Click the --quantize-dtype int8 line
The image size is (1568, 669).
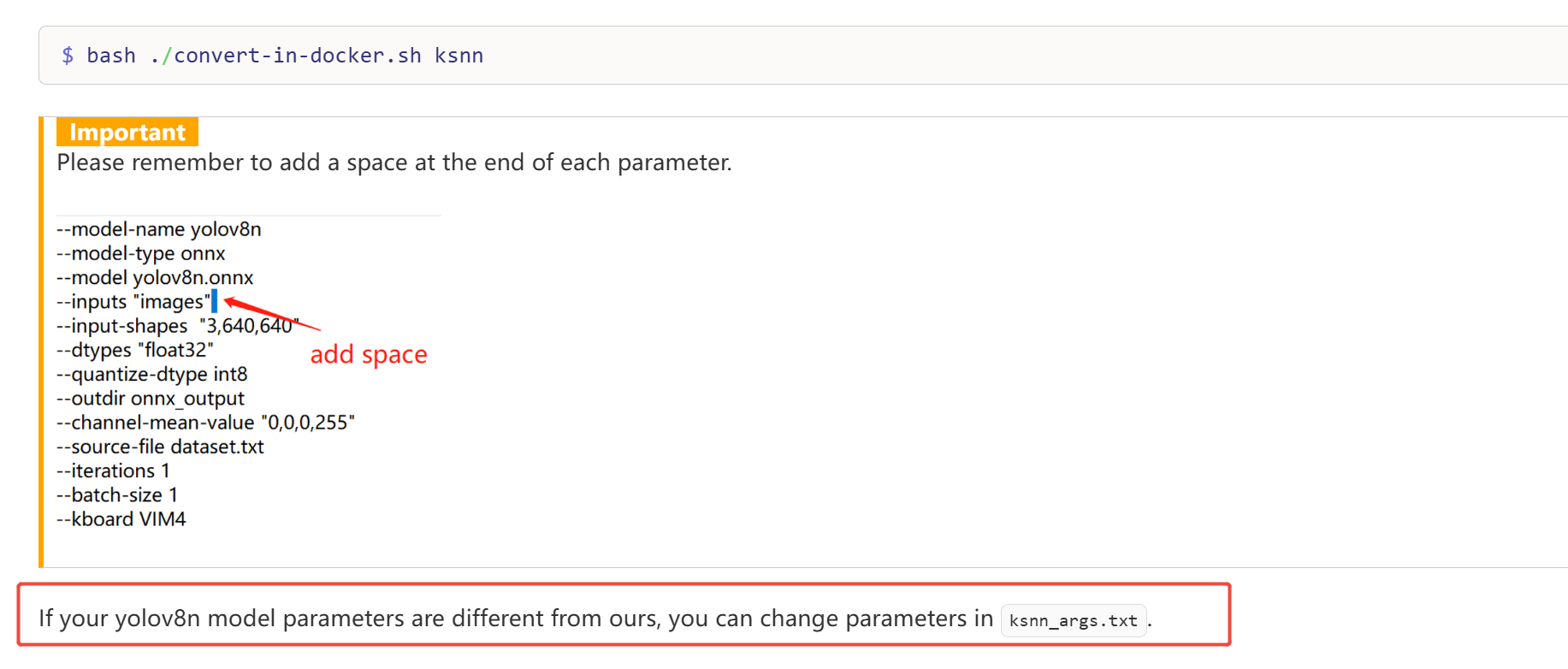click(x=152, y=374)
